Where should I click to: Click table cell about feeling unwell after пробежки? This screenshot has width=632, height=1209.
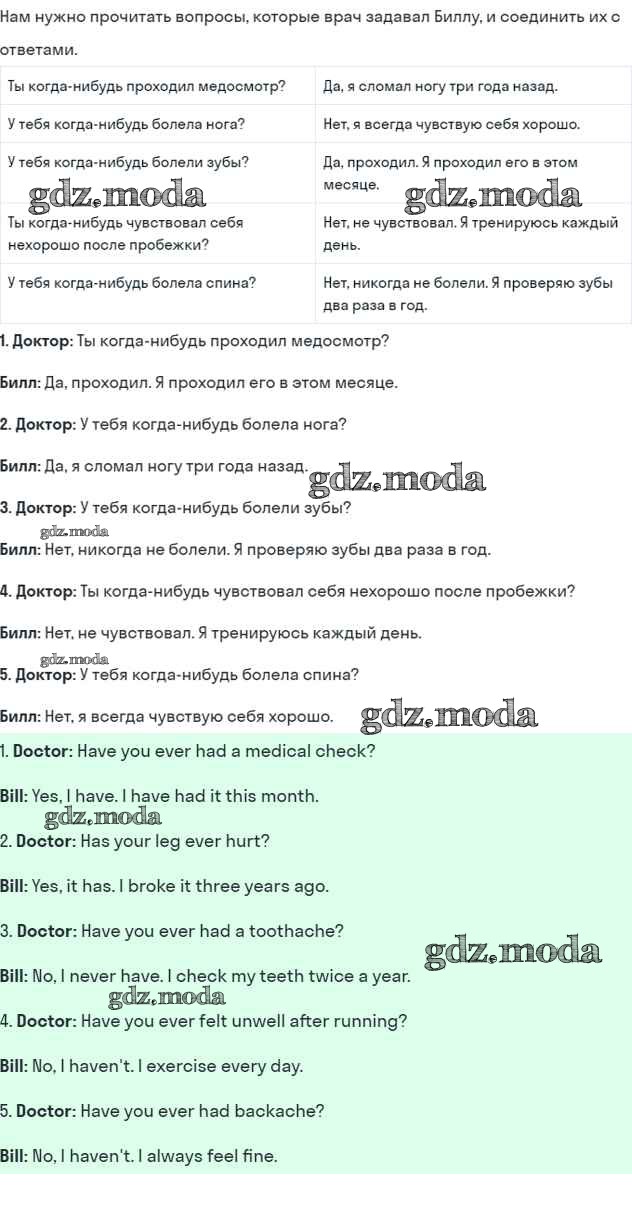tap(125, 233)
